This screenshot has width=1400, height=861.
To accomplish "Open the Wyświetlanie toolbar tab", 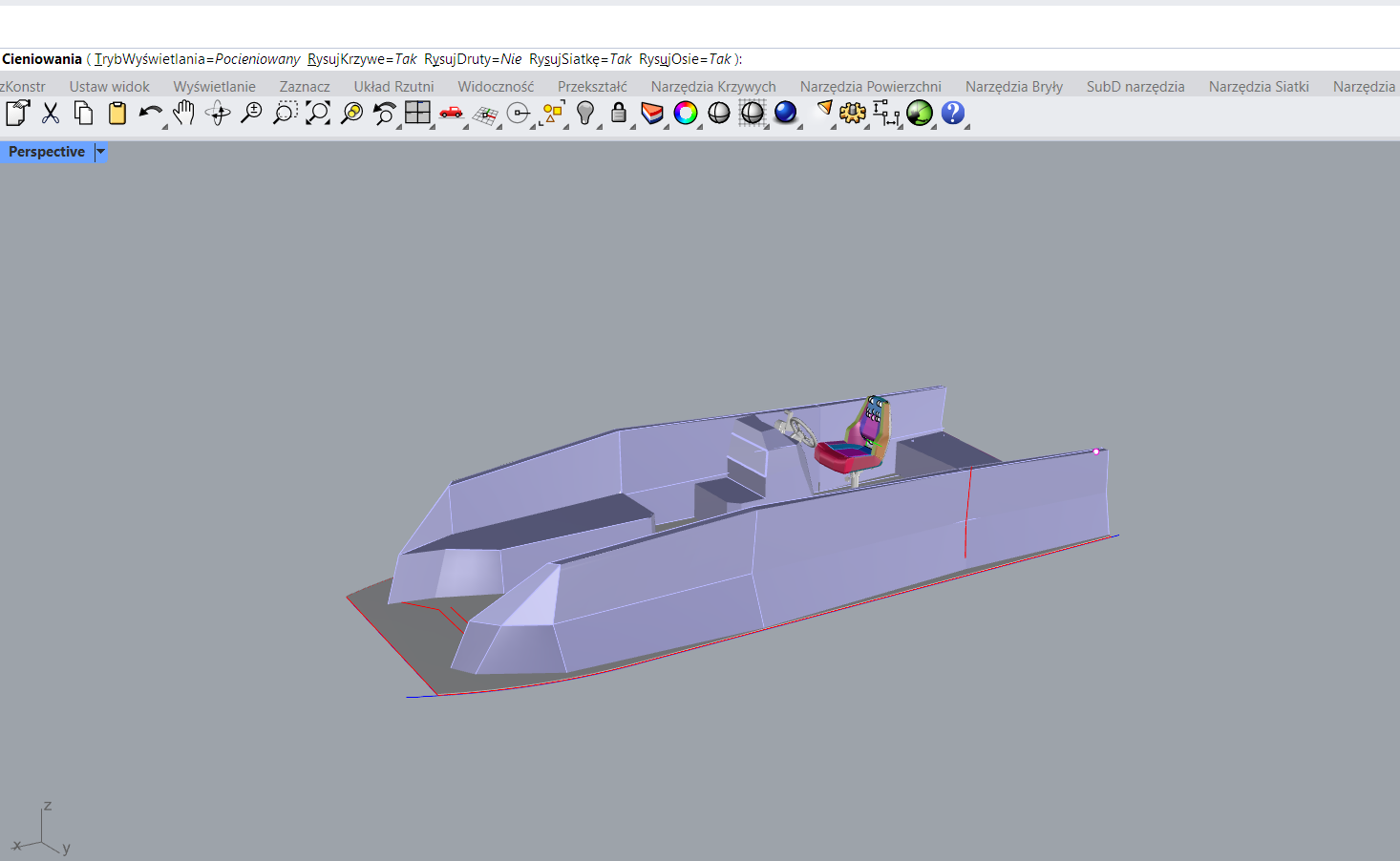I will coord(214,87).
